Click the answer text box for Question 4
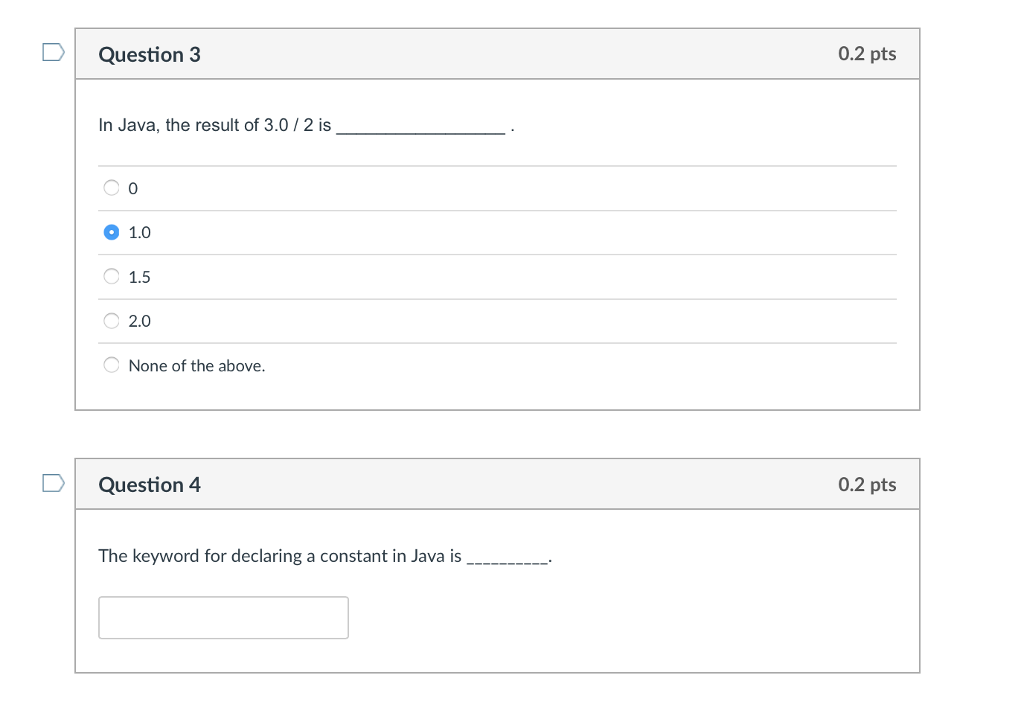This screenshot has height=713, width=1024. [223, 617]
